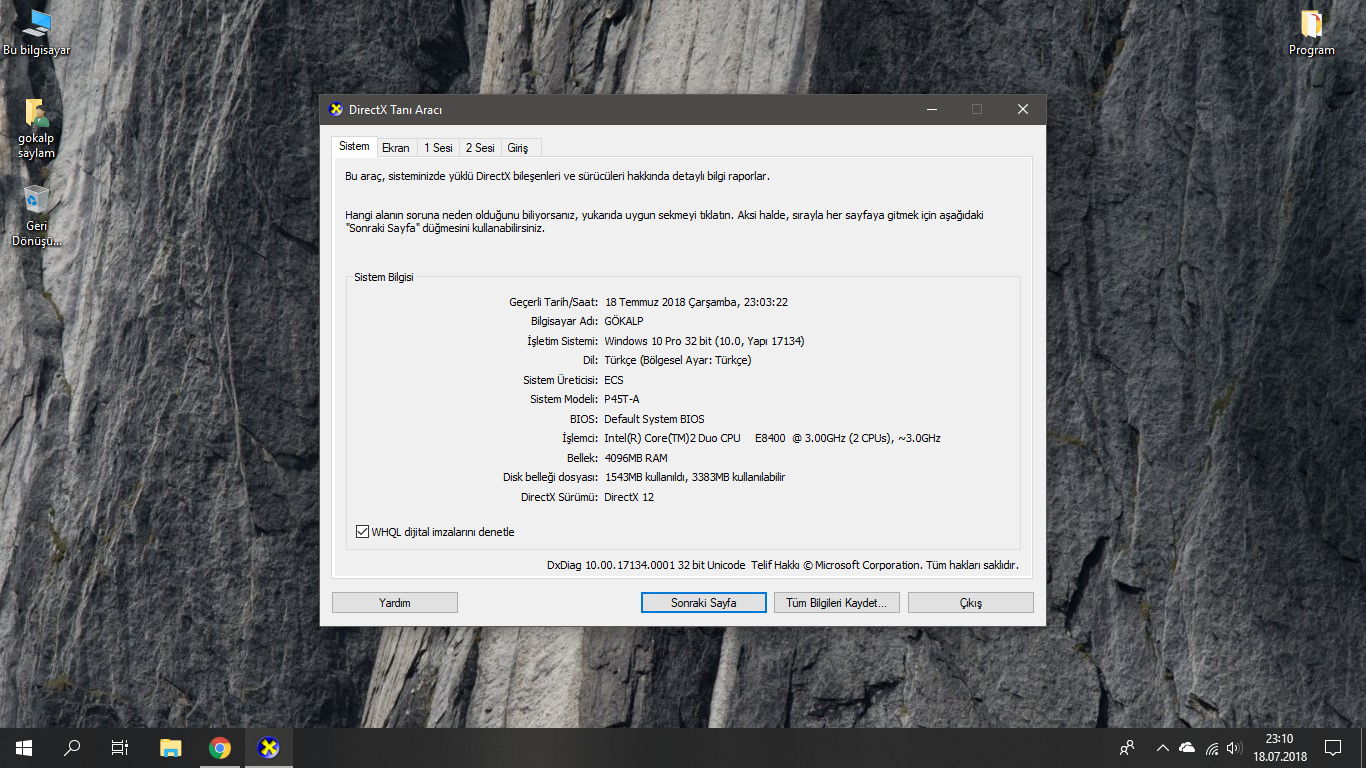Screen dimensions: 1366x768
Task: Click Tüm Bilgileri Kaydet button
Action: 837,603
